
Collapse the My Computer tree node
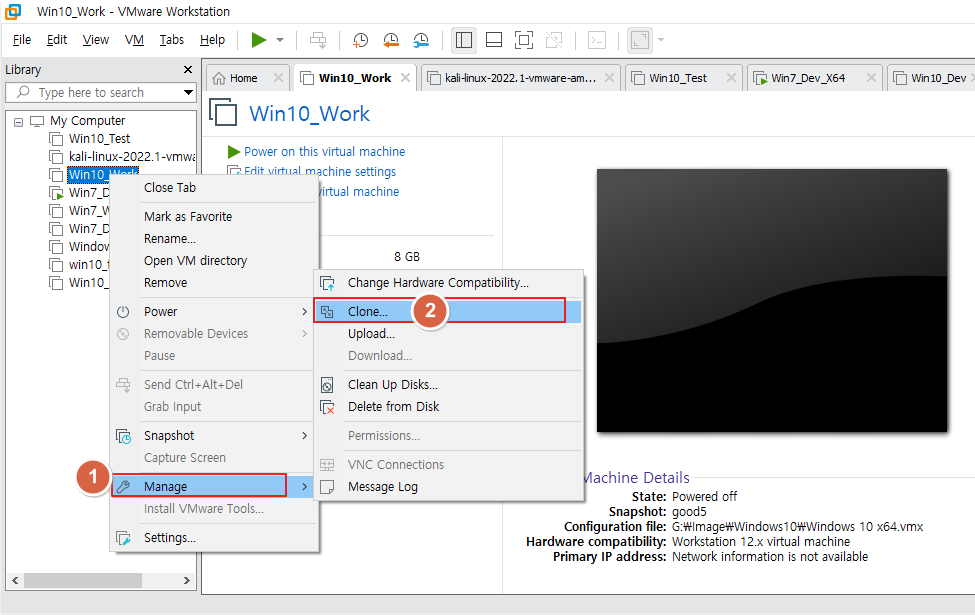point(19,121)
